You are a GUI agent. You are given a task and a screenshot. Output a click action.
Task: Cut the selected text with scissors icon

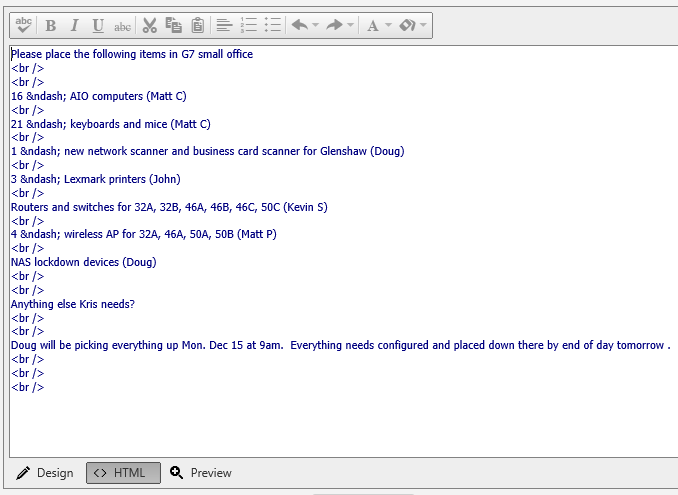coord(150,26)
